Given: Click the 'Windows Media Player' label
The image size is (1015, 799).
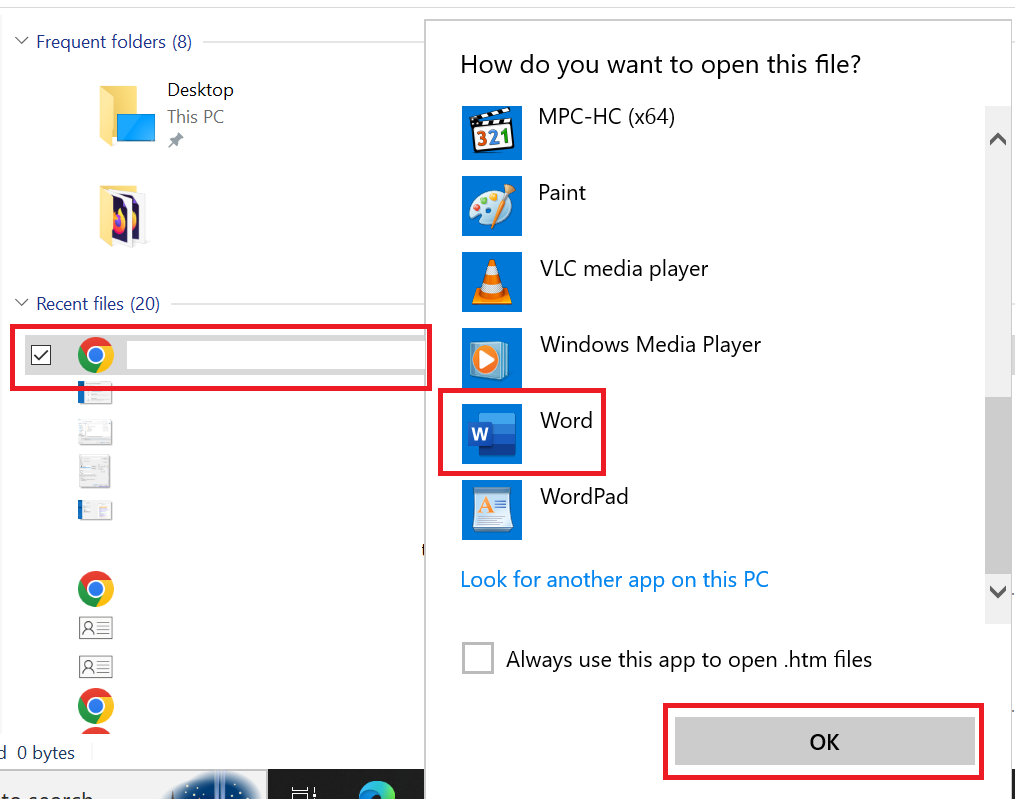Looking at the screenshot, I should 651,344.
